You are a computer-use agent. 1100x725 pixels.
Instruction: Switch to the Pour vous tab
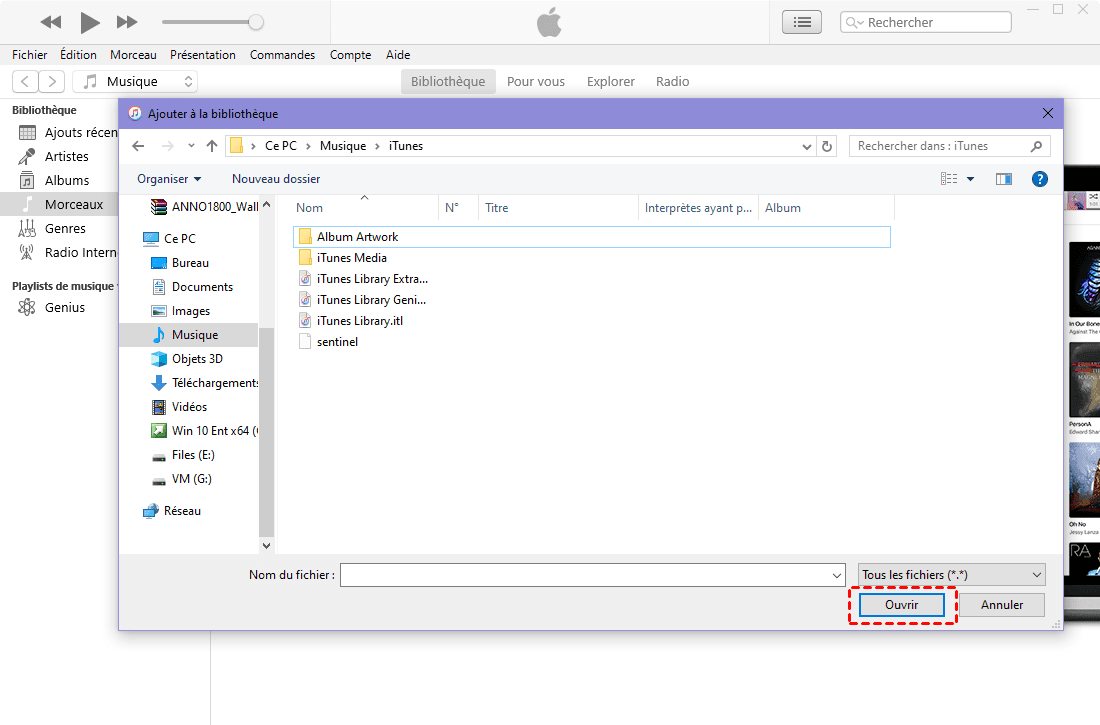click(535, 82)
